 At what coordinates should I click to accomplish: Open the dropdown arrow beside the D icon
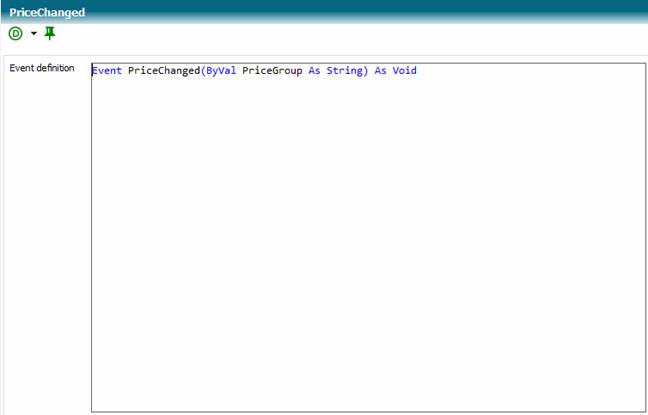(x=34, y=33)
